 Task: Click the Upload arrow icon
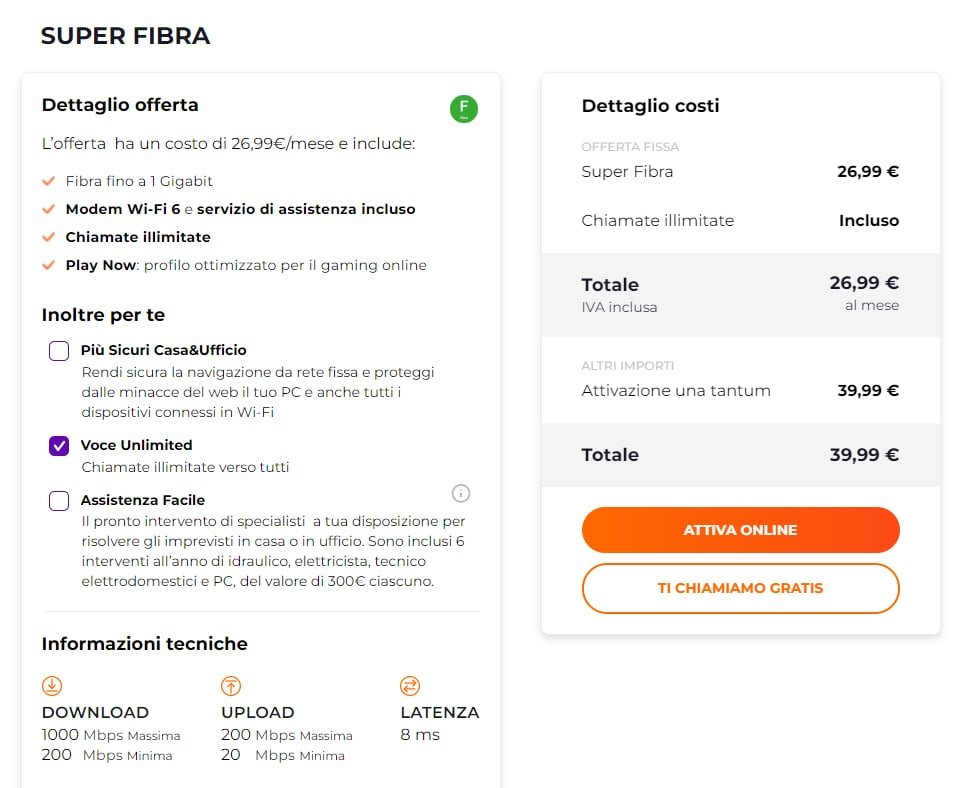tap(231, 686)
